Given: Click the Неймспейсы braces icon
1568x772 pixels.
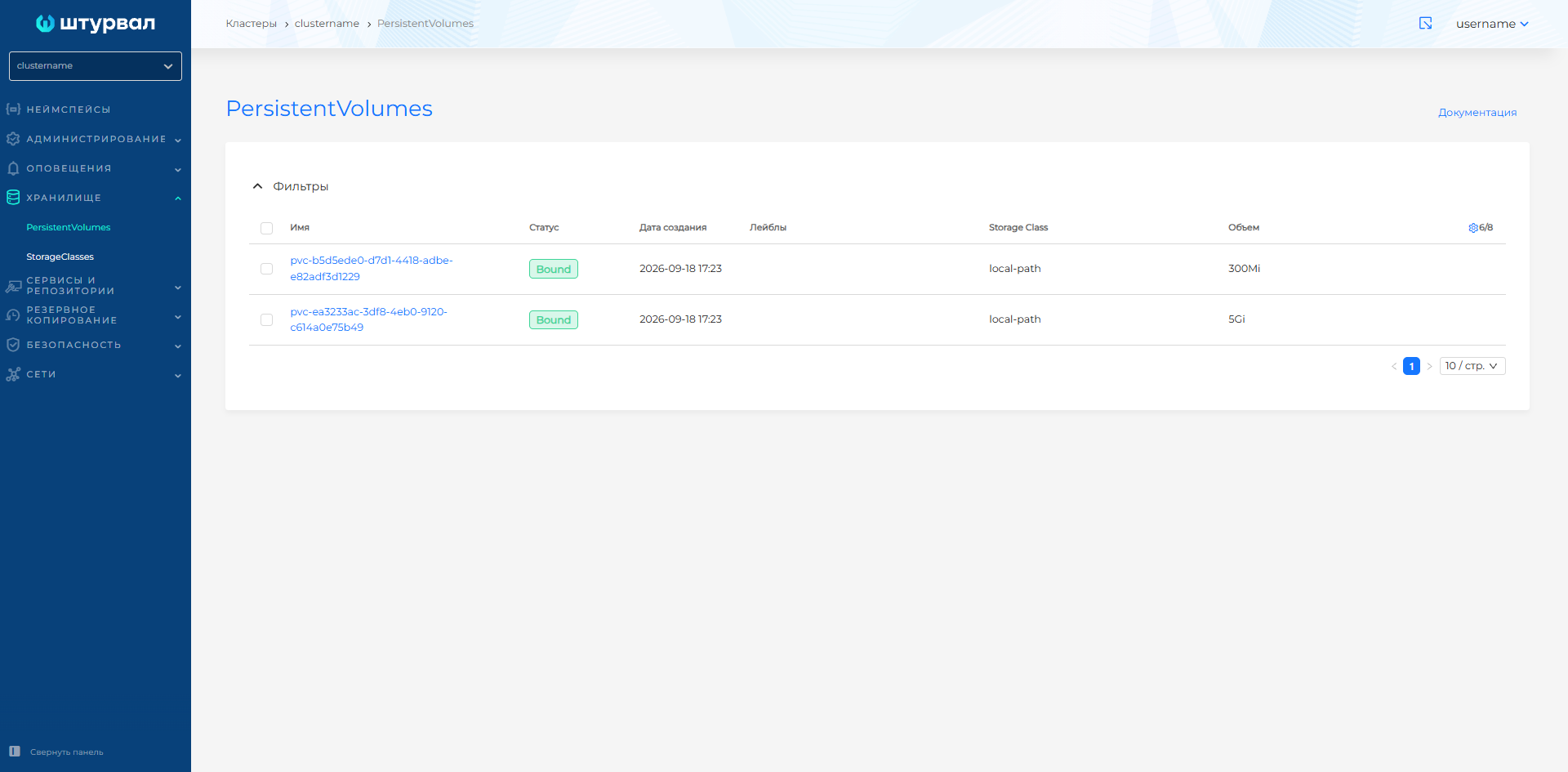Looking at the screenshot, I should [13, 109].
